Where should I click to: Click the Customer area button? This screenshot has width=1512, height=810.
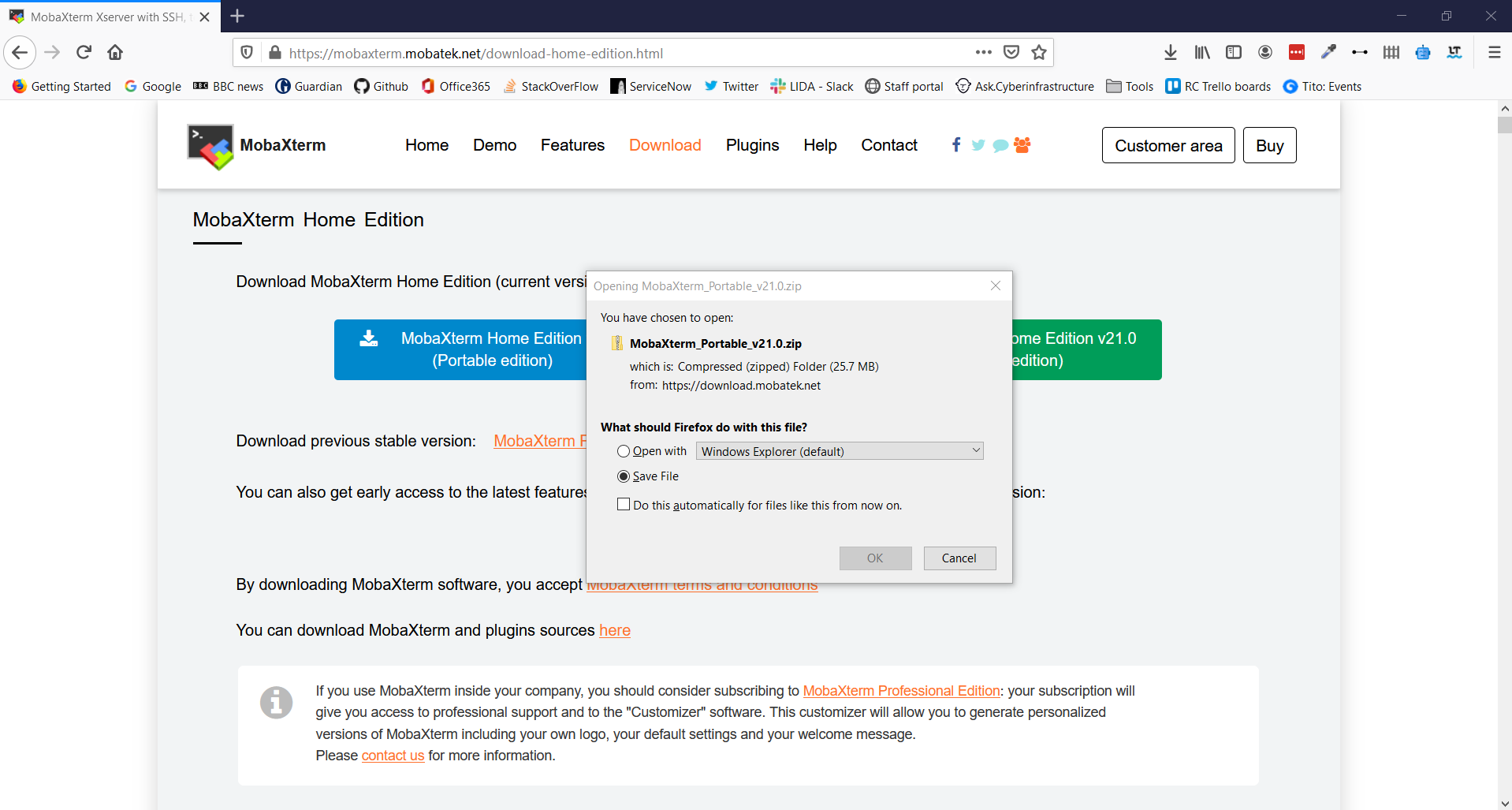1168,145
